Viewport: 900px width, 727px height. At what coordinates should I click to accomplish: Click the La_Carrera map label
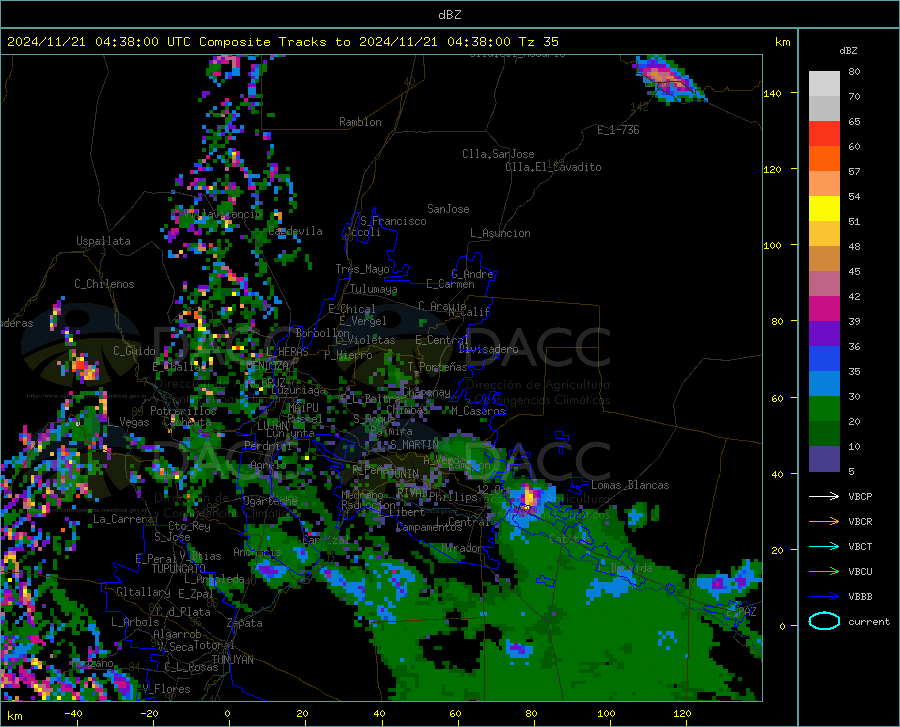tap(123, 519)
